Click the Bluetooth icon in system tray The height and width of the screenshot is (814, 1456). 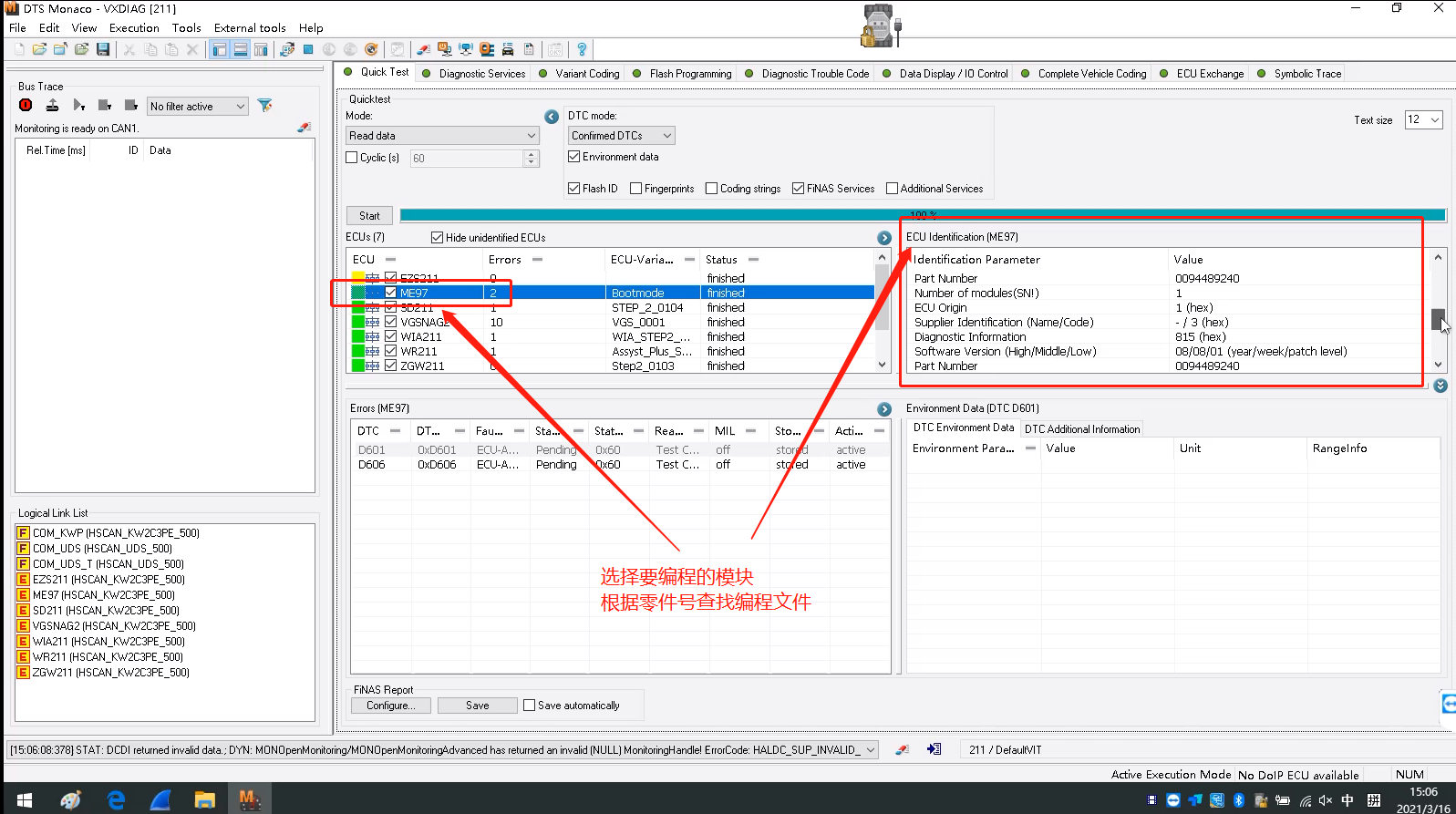tap(1239, 800)
